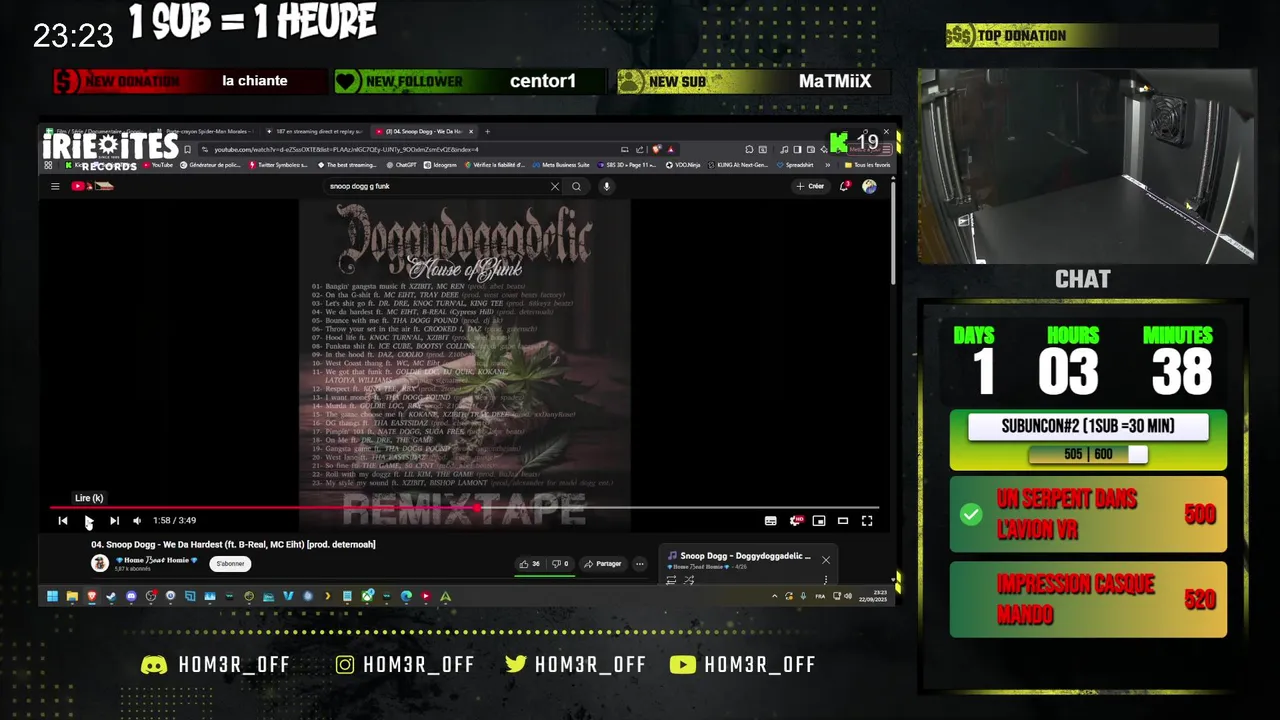Open the Windows Start menu

51,597
